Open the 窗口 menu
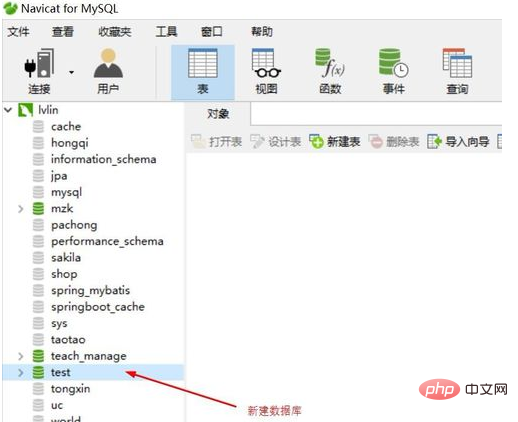This screenshot has width=518, height=422. click(x=212, y=32)
